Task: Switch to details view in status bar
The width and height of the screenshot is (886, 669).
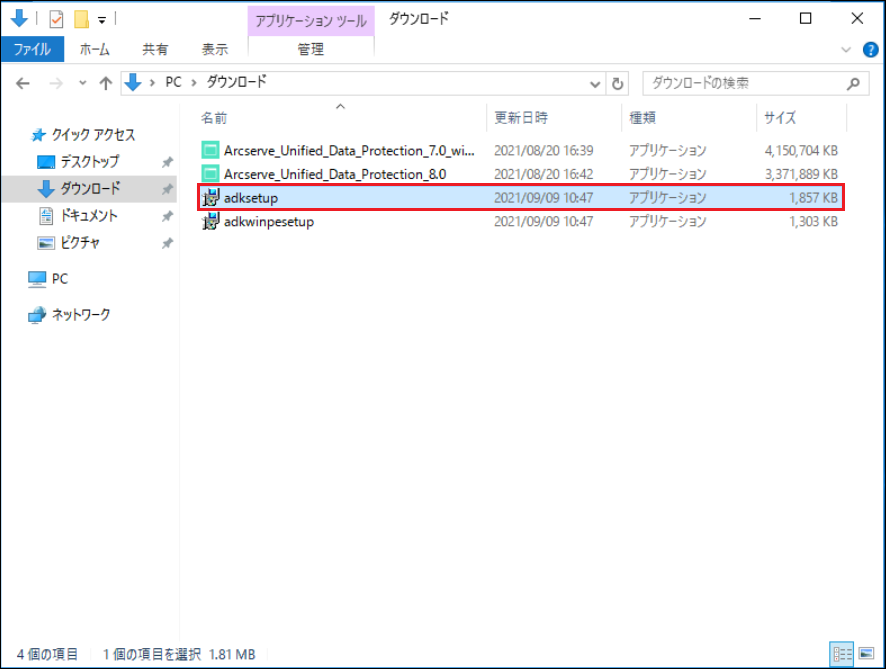Action: [842, 654]
